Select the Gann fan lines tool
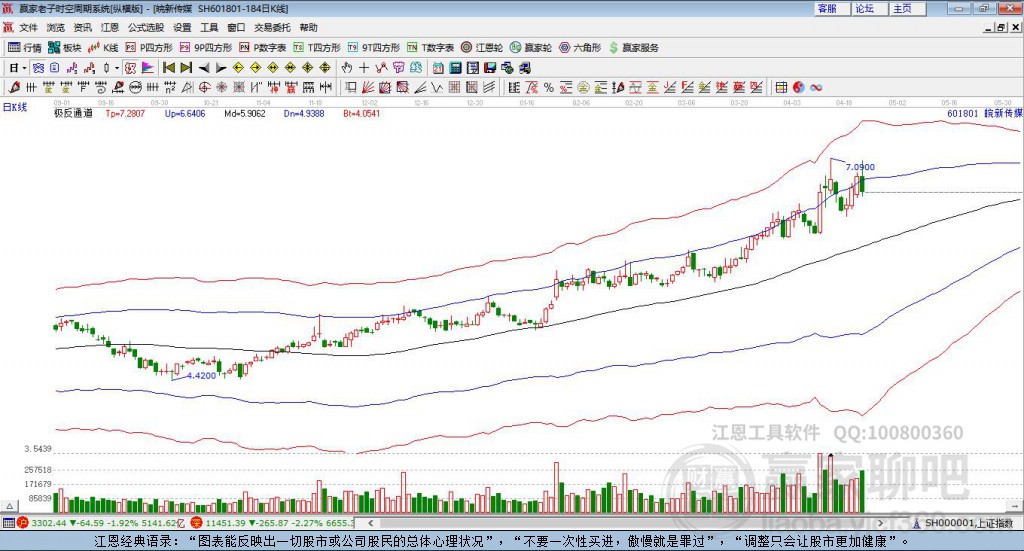1024x551 pixels. [368, 87]
